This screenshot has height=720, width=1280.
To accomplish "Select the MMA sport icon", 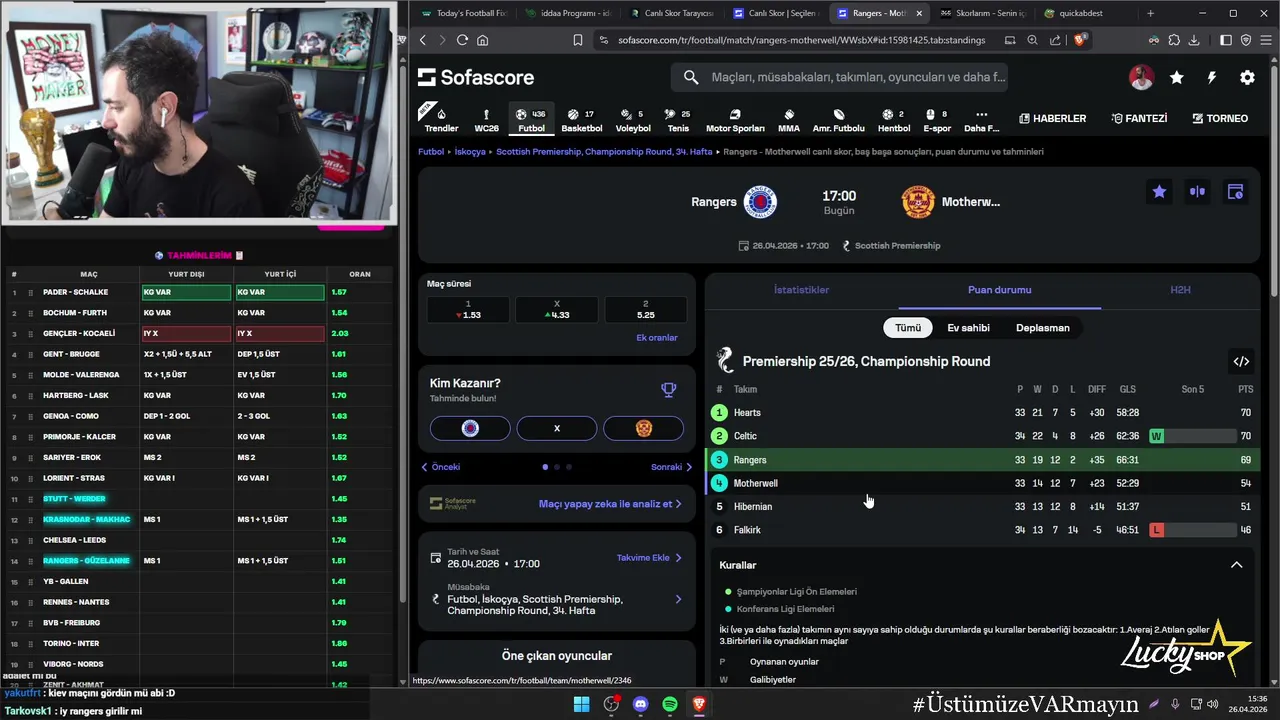I will [789, 120].
